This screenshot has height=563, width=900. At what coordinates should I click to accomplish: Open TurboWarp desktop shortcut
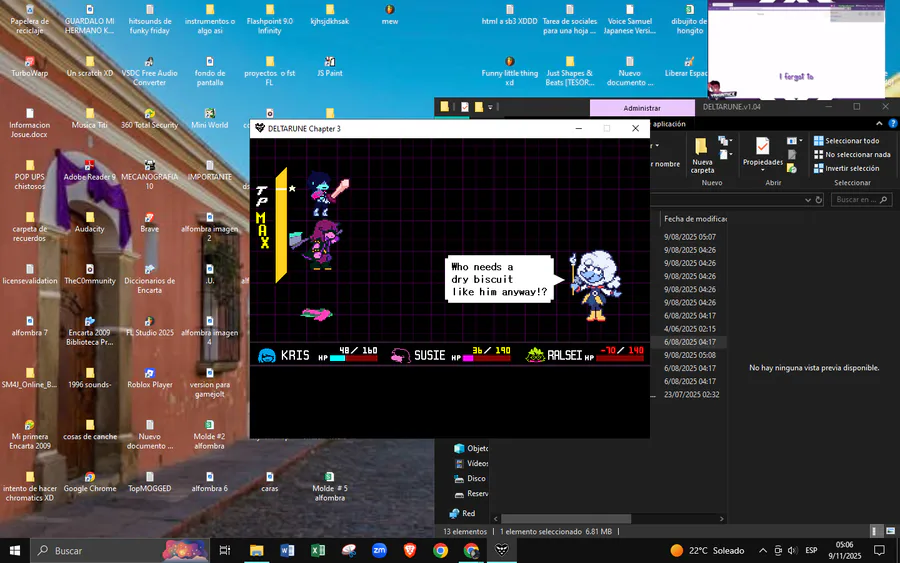click(x=30, y=67)
